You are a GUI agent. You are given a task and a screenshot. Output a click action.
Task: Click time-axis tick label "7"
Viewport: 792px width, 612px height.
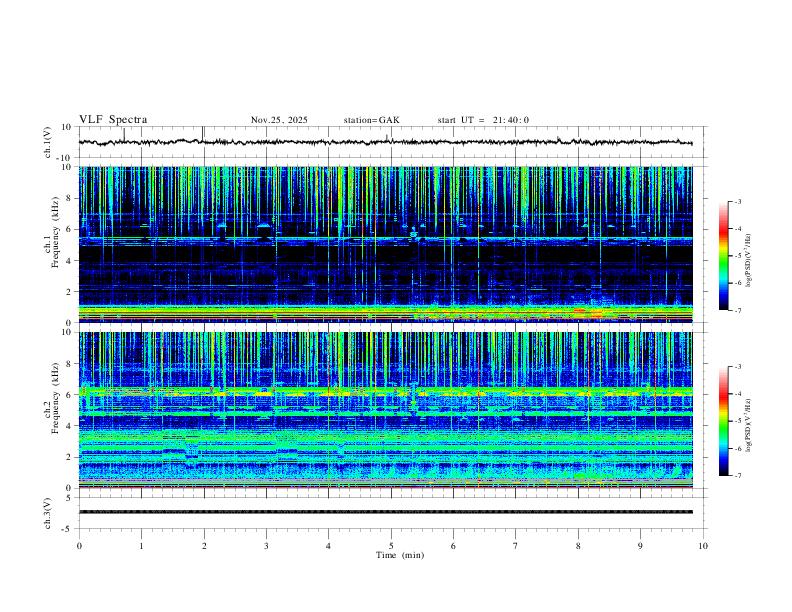click(516, 546)
